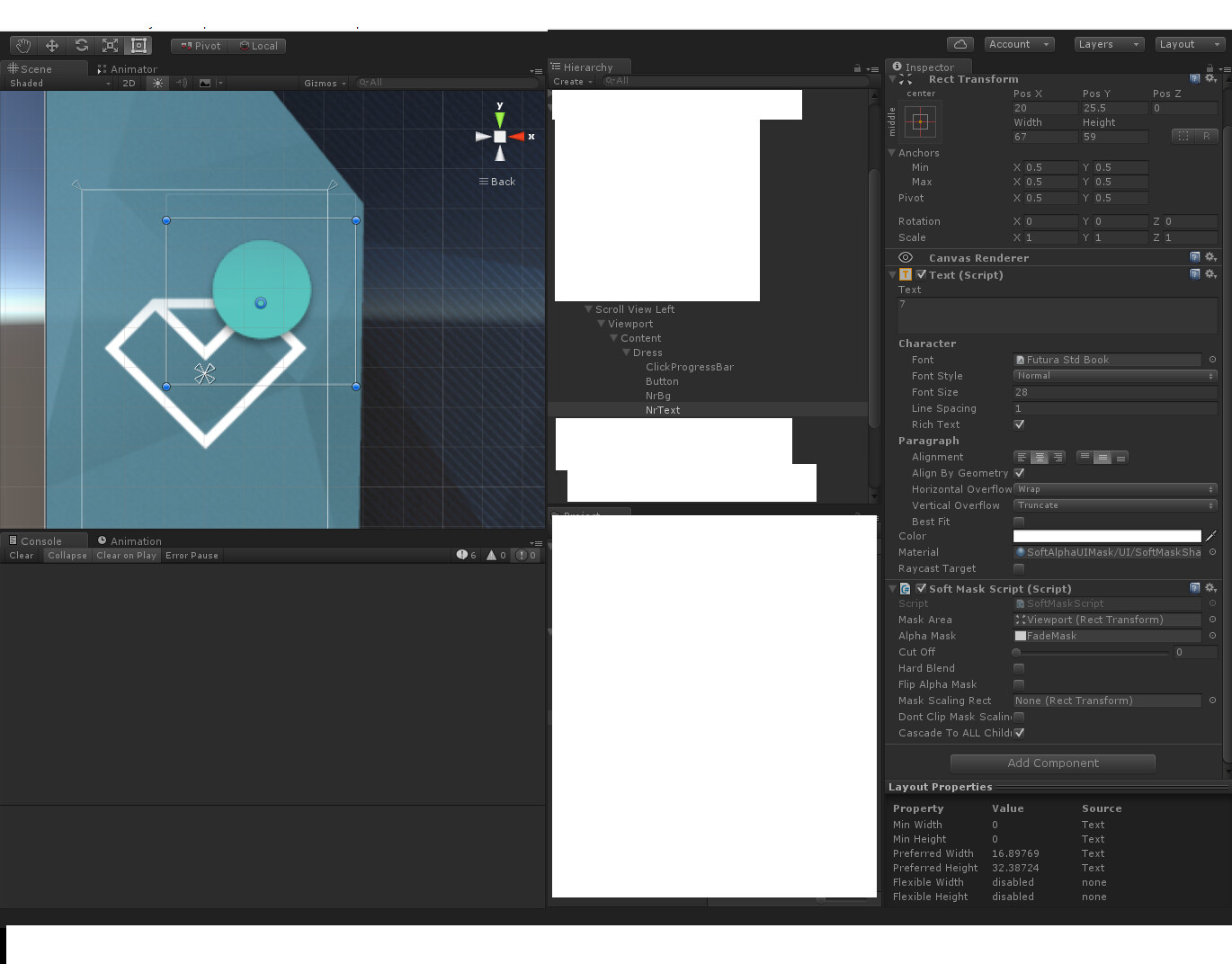Open the Horizontal Overflow dropdown
Viewport: 1232px width, 964px height.
1114,488
